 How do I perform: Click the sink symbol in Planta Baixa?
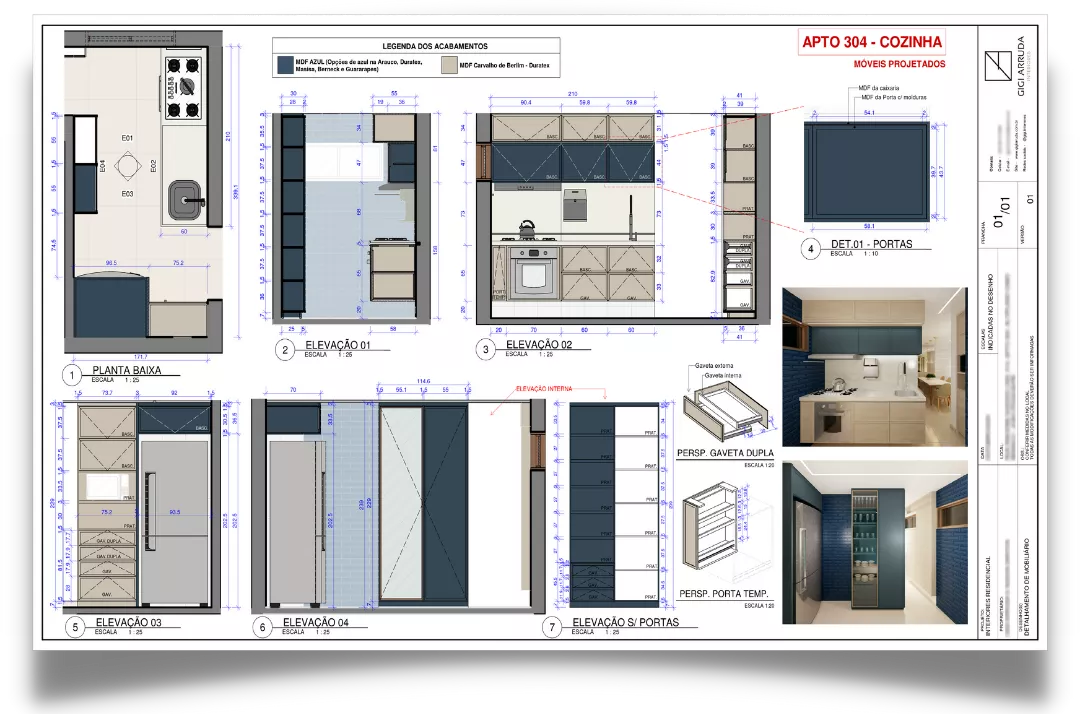coord(183,200)
